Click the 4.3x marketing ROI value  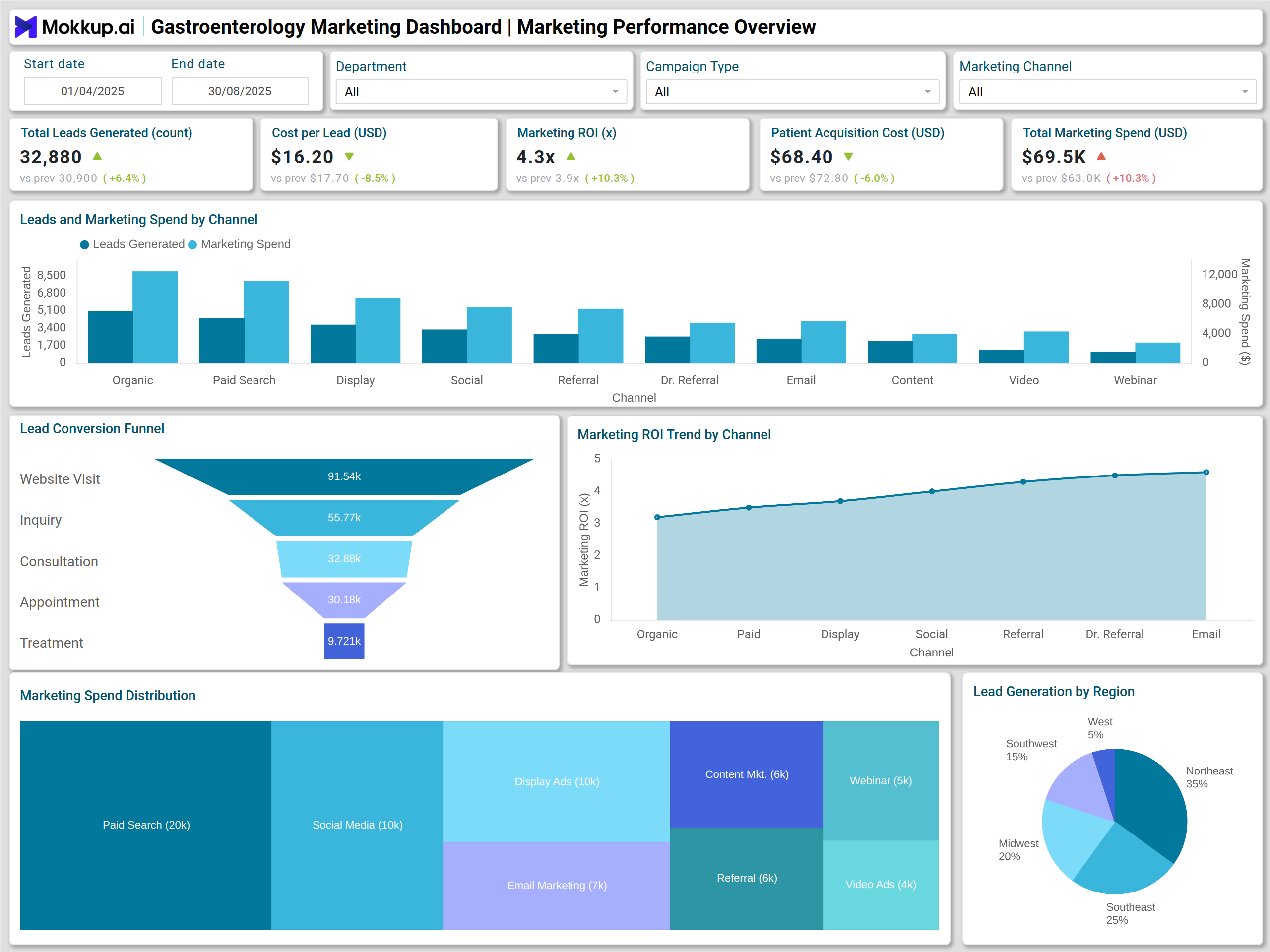[x=536, y=157]
